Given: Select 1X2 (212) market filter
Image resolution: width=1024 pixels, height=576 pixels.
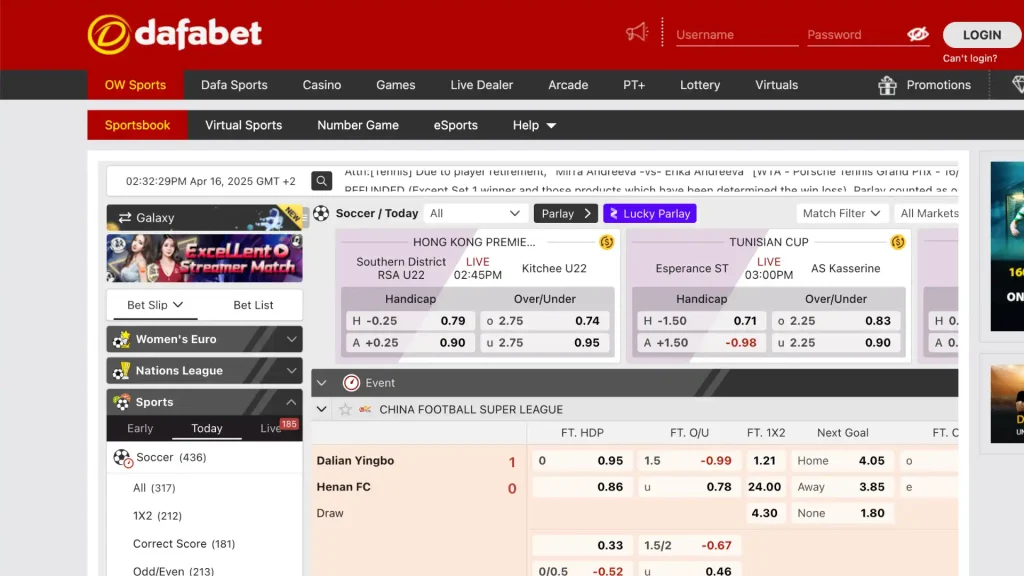Looking at the screenshot, I should [157, 516].
